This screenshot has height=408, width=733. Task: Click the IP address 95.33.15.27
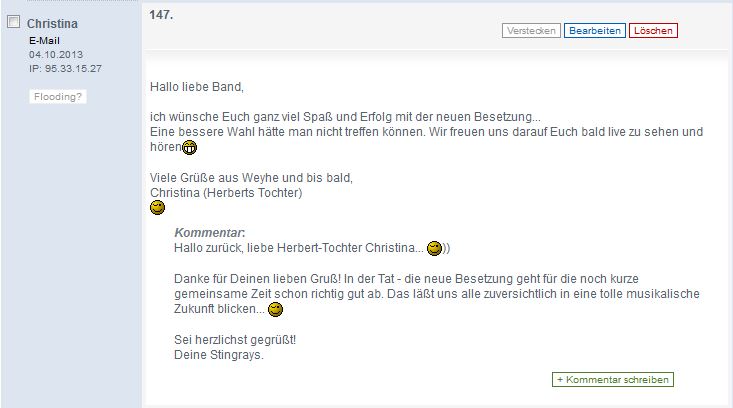pyautogui.click(x=65, y=69)
